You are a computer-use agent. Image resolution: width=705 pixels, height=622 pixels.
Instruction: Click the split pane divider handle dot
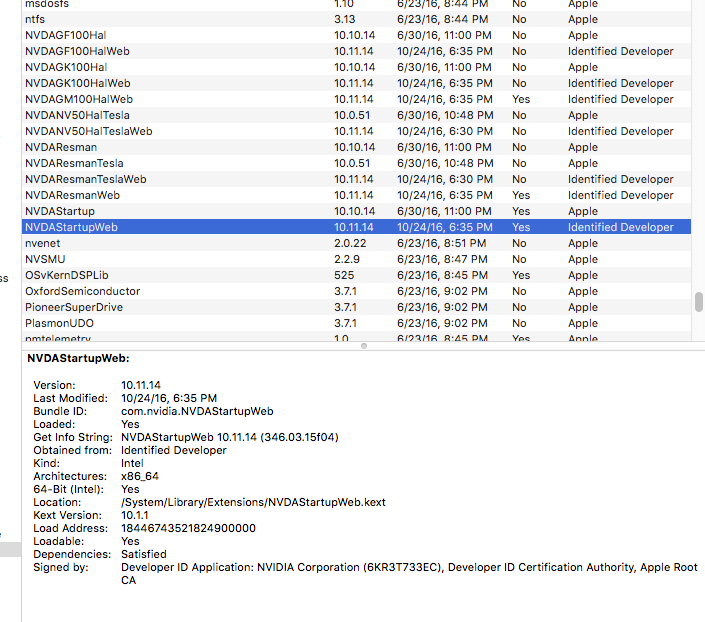point(364,346)
